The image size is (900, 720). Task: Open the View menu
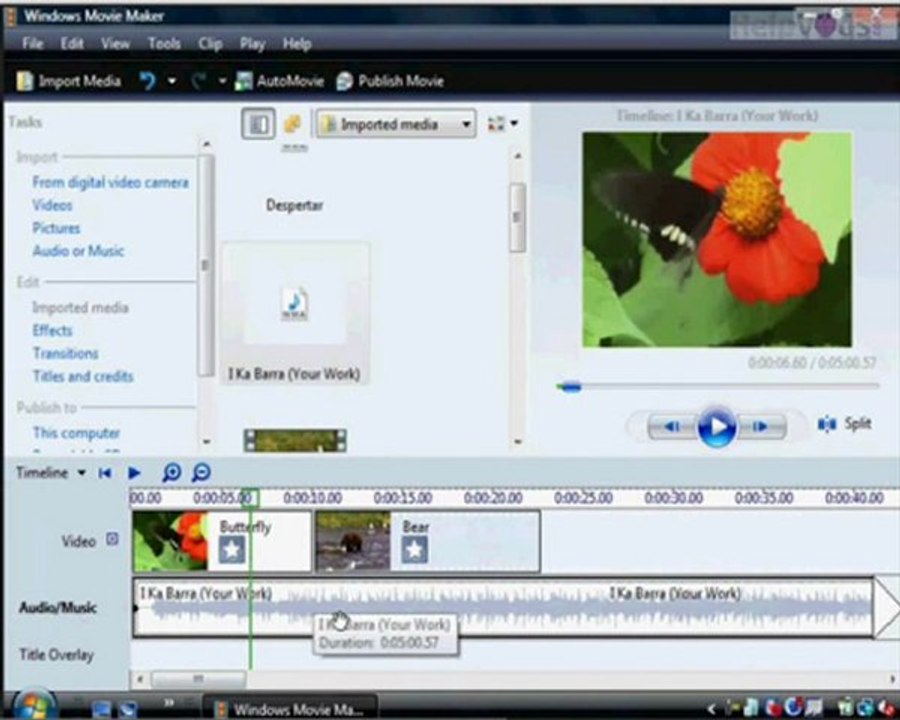pyautogui.click(x=115, y=44)
